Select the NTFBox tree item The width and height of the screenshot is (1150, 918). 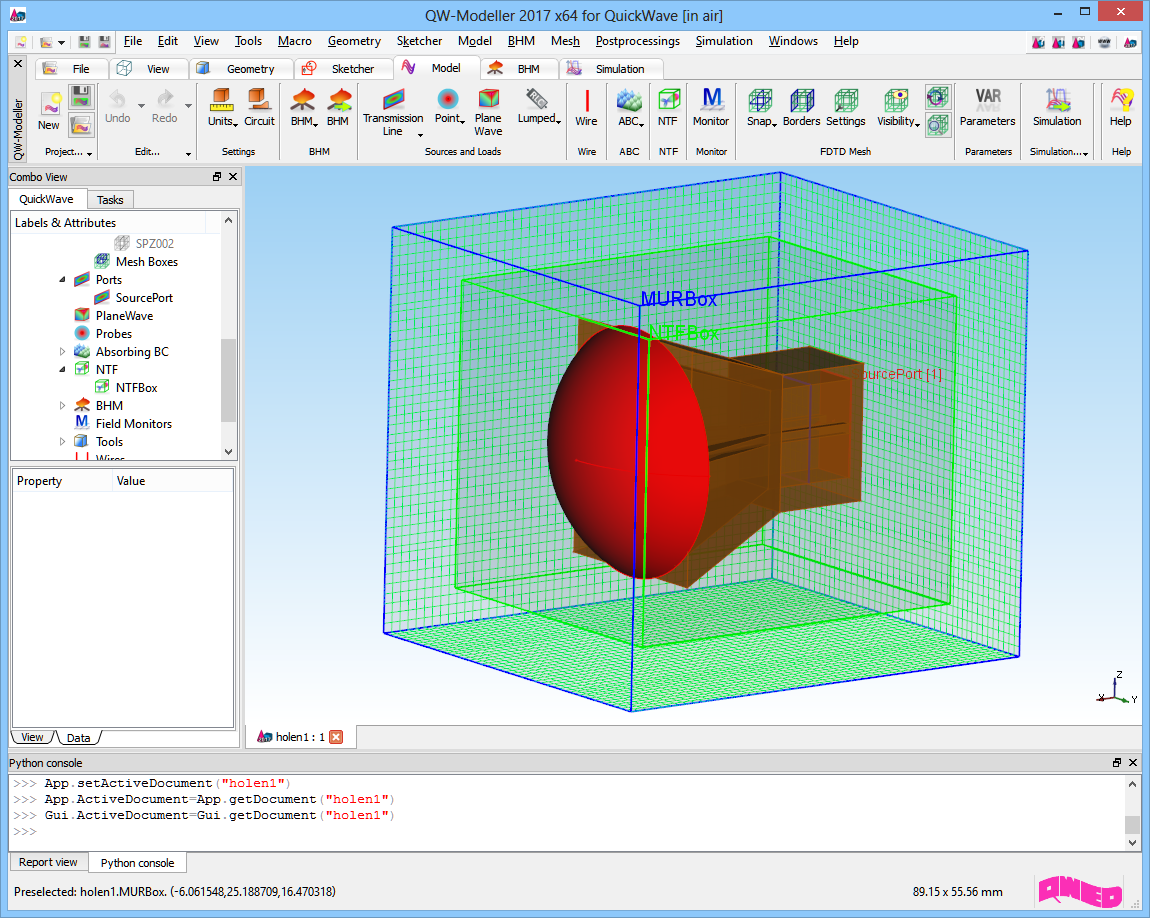(x=136, y=388)
